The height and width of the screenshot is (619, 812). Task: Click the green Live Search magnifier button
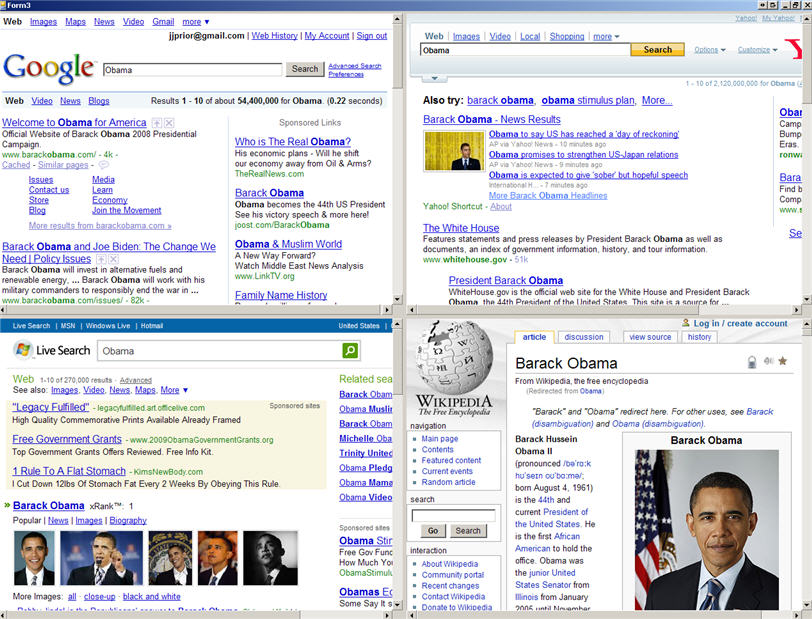click(350, 351)
